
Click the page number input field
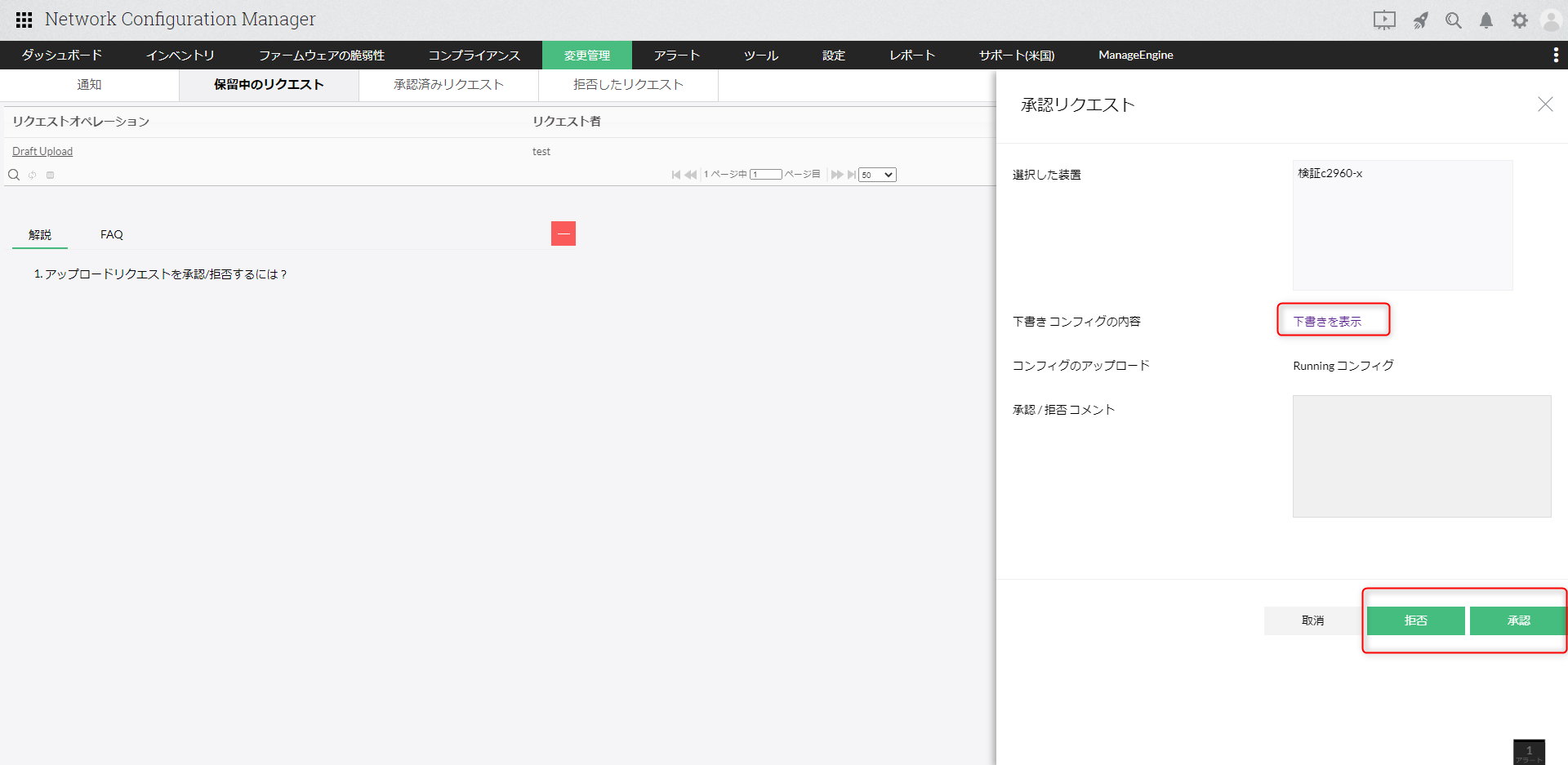[x=766, y=175]
